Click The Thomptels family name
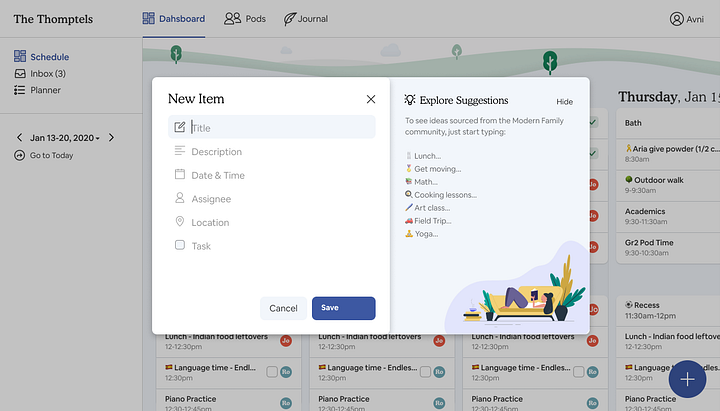 pos(53,19)
